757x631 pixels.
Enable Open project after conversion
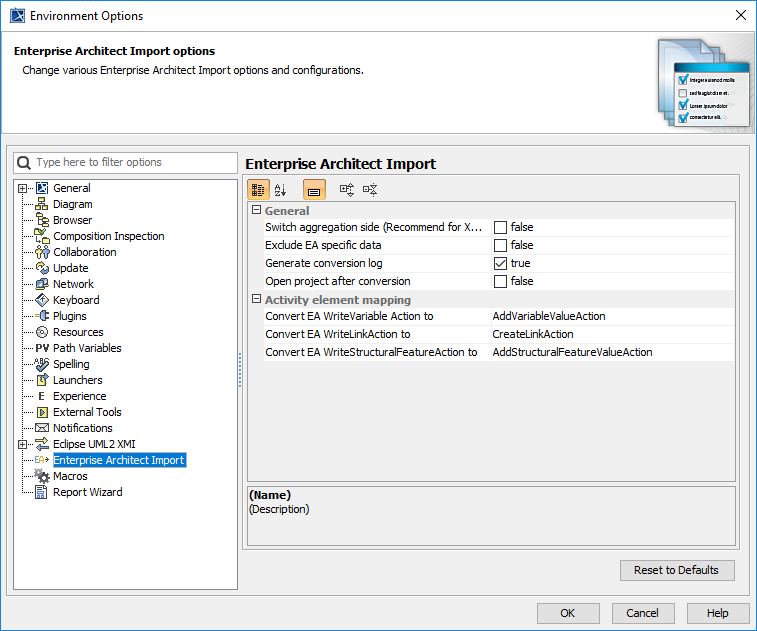(x=501, y=281)
